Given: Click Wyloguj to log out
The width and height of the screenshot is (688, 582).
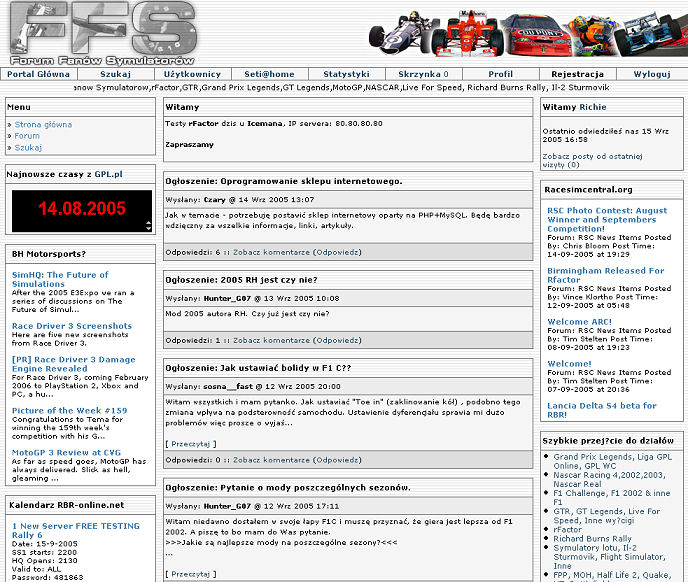Looking at the screenshot, I should [x=652, y=74].
